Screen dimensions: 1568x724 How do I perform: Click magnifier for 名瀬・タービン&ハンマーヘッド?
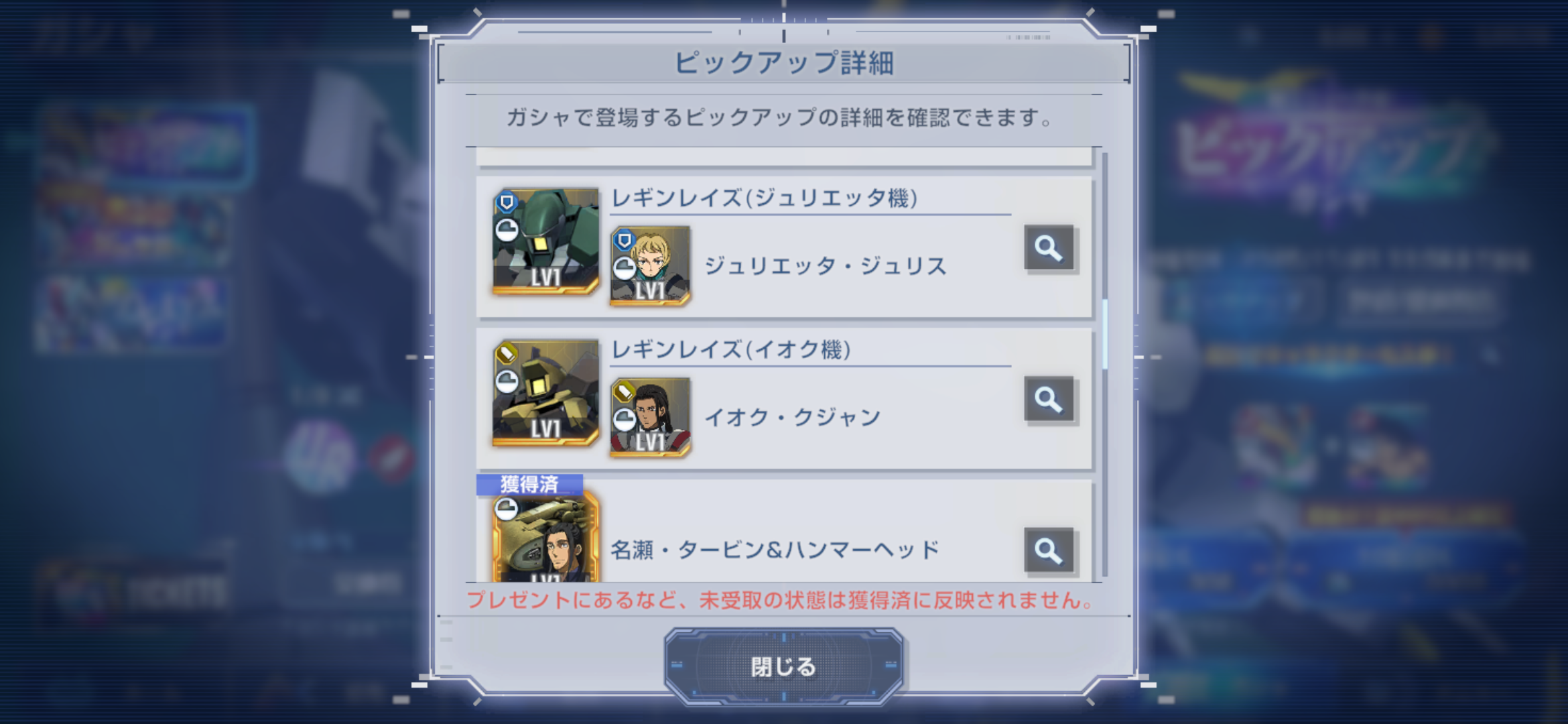[x=1049, y=550]
